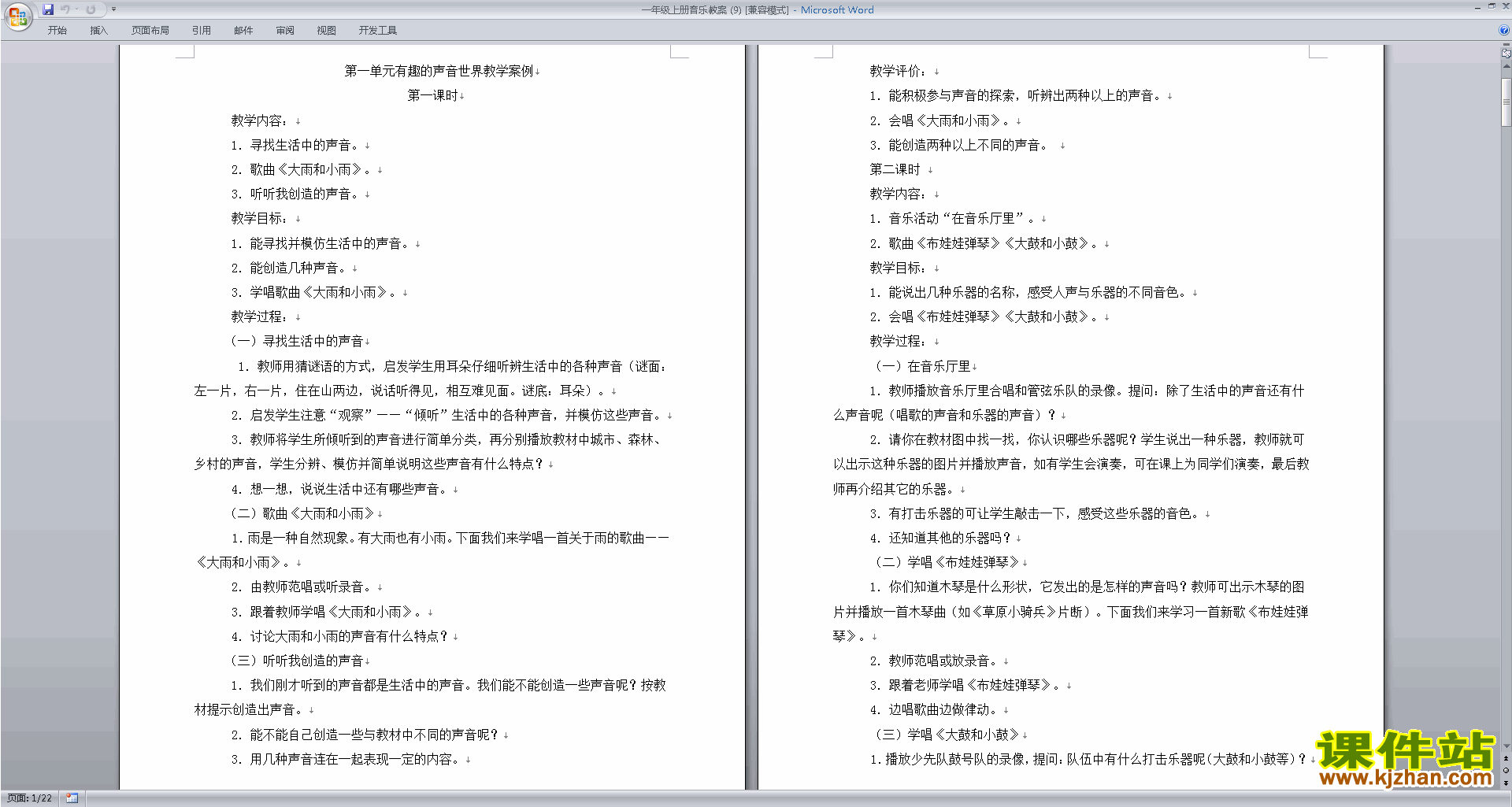
Task: Click the line 3. 能创造两种以上不同的声音。
Action: pyautogui.click(x=960, y=145)
